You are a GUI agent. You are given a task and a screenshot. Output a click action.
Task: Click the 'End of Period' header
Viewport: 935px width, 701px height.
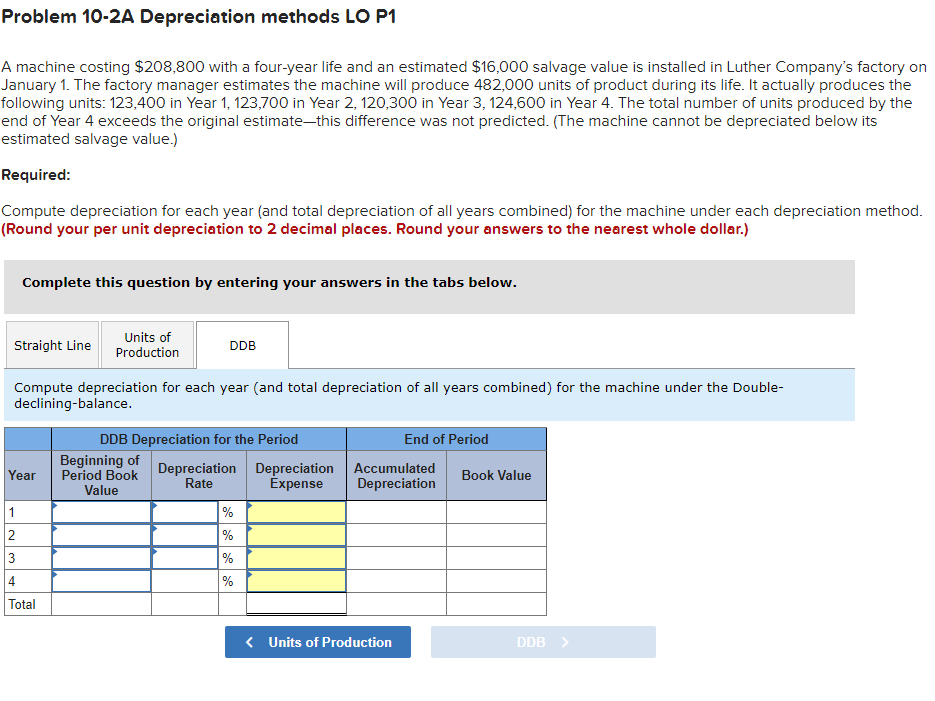click(447, 439)
